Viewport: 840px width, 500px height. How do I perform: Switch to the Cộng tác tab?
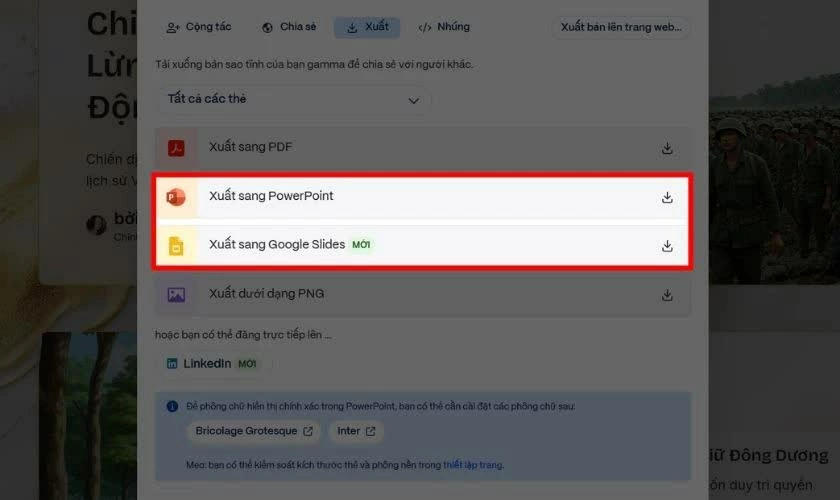(199, 27)
